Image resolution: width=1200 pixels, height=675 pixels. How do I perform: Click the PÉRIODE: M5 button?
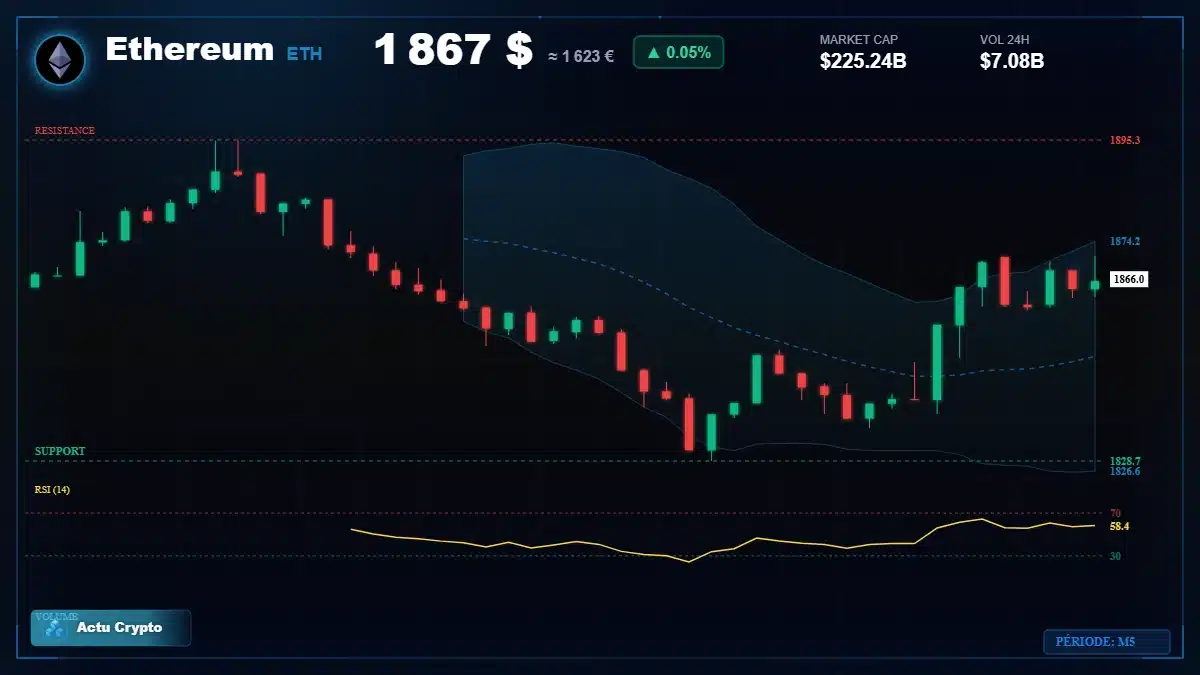point(1106,642)
